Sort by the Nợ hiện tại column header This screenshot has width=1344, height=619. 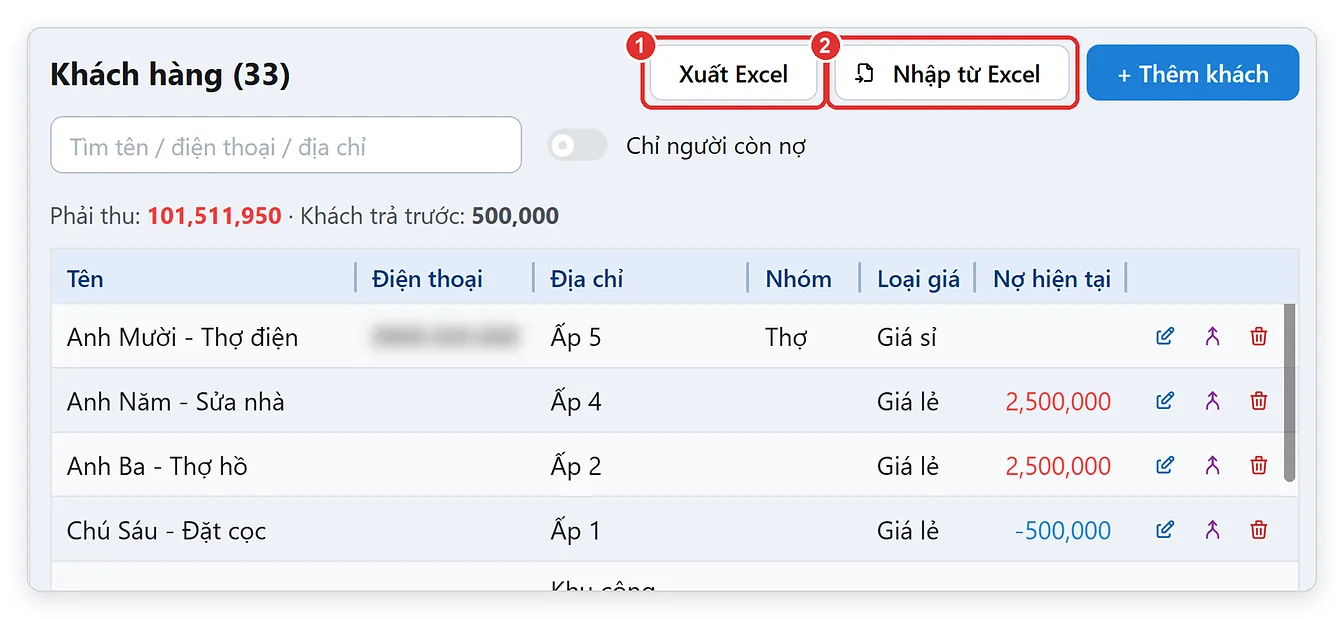(x=1052, y=279)
